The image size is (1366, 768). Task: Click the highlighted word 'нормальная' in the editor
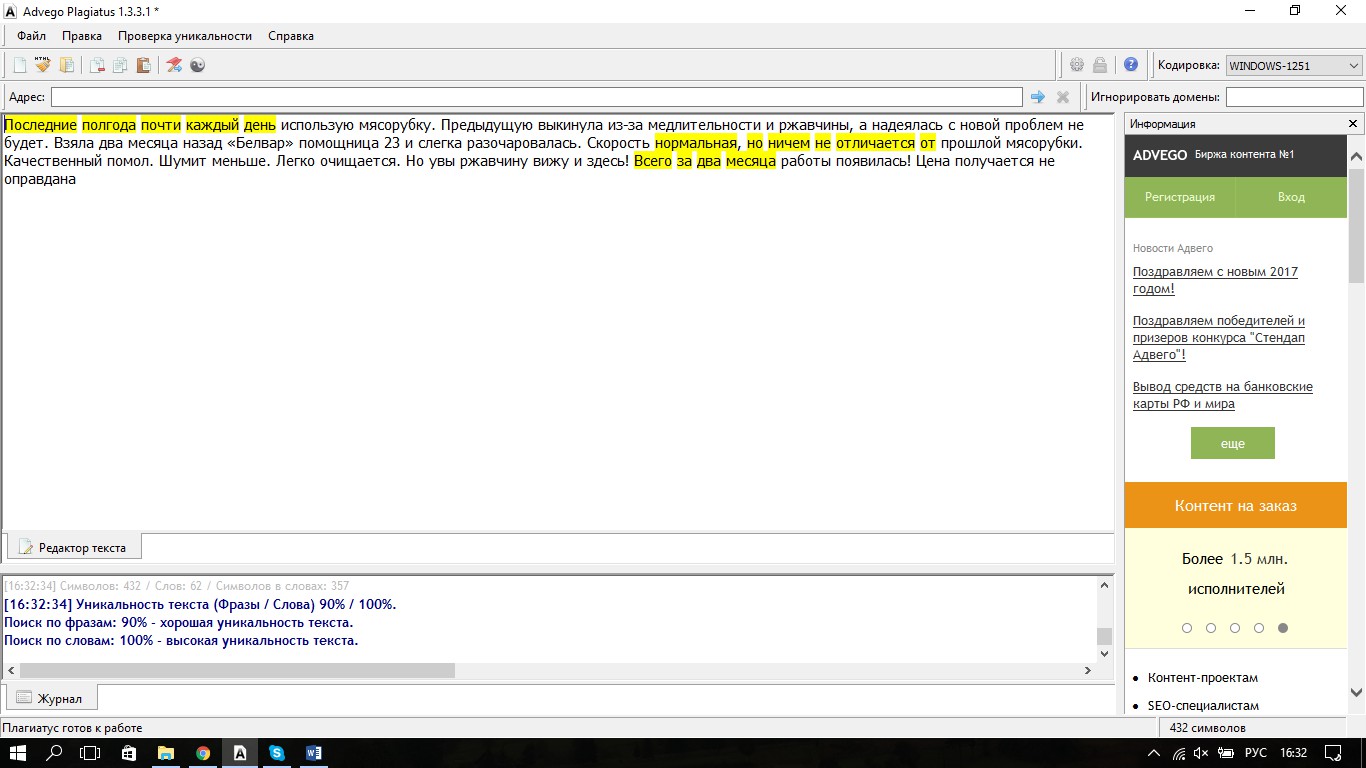click(695, 143)
